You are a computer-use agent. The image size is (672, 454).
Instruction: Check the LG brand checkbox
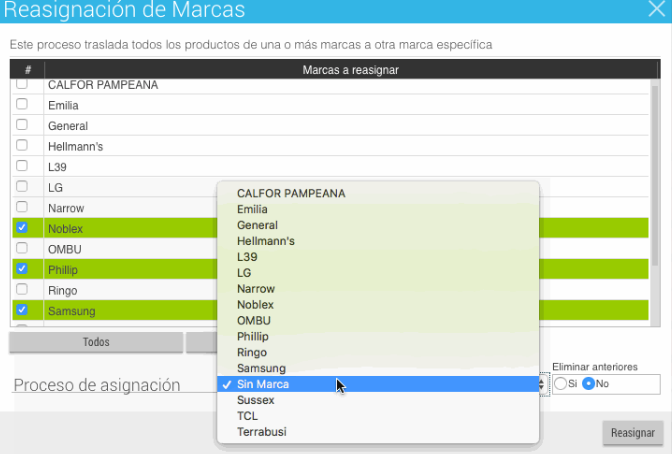tap(22, 186)
